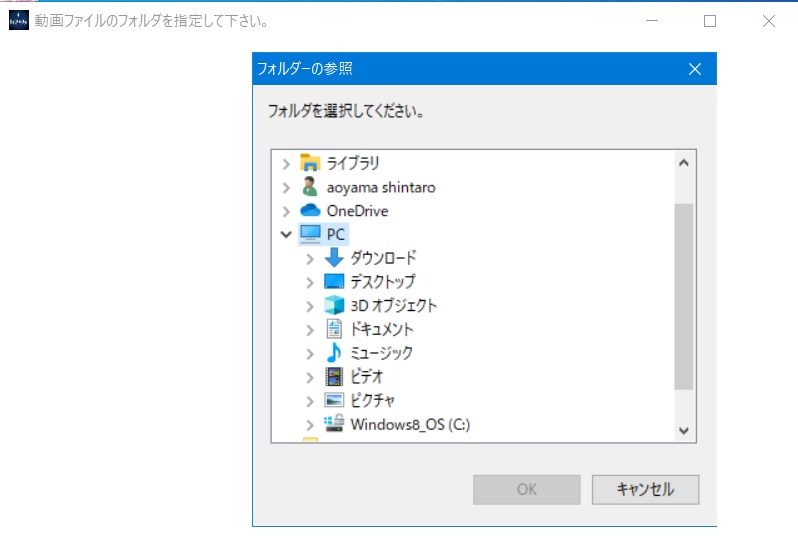
Task: Select the Pictures folder icon
Action: point(334,400)
